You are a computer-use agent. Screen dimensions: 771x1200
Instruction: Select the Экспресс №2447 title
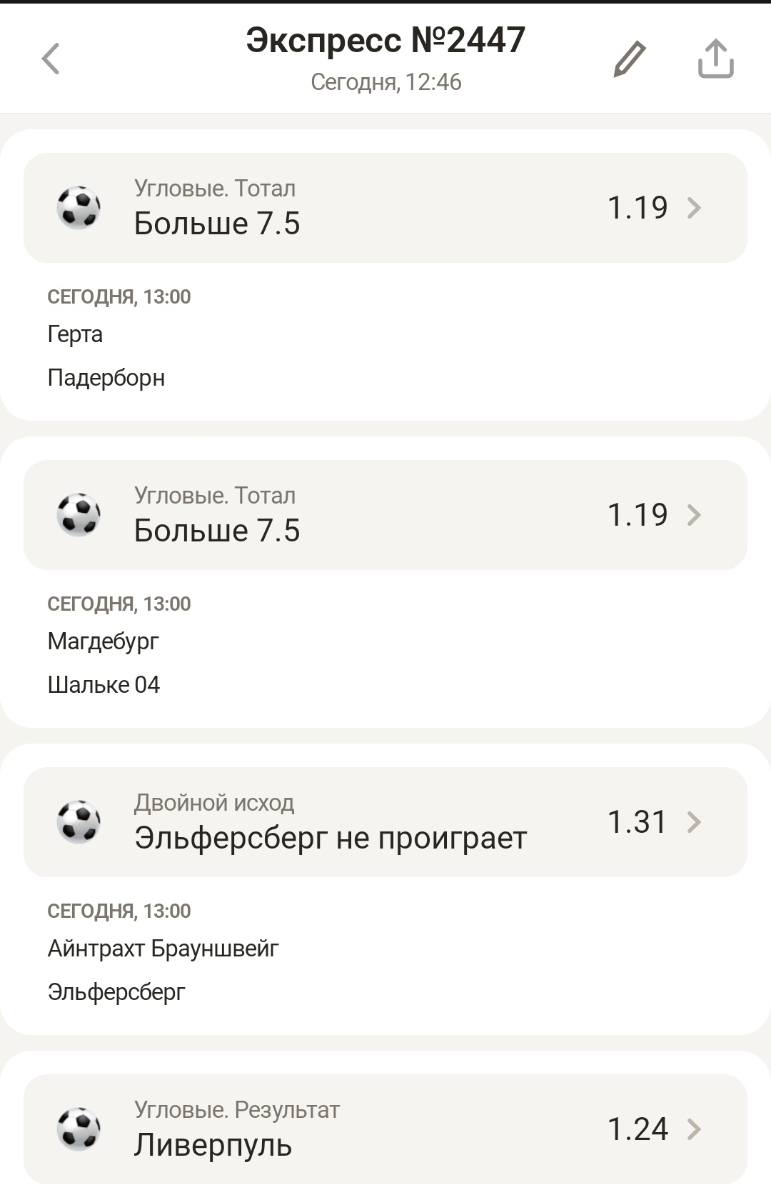[x=385, y=40]
